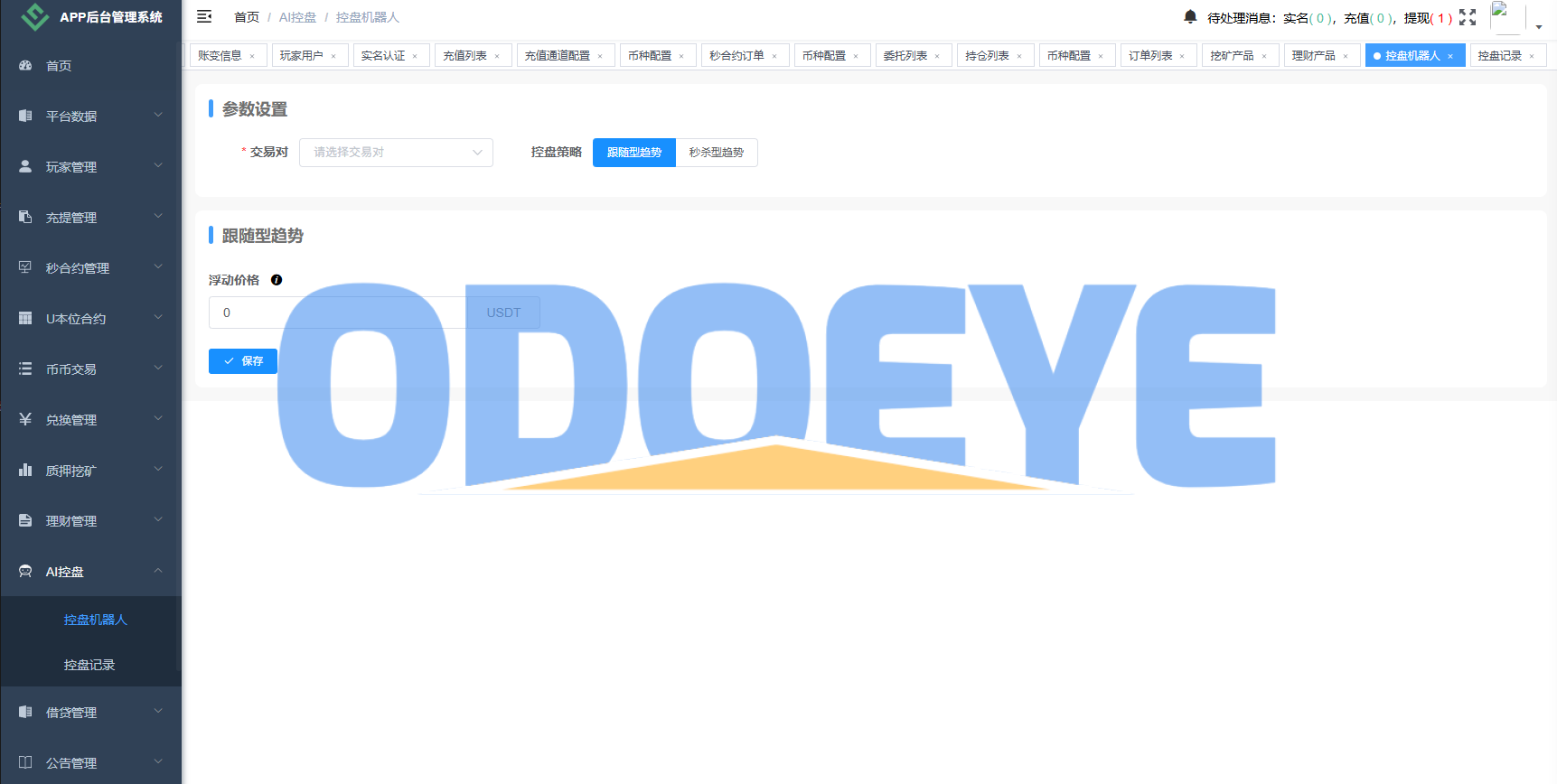Expand the 理财管理 menu chevron
The height and width of the screenshot is (784, 1557).
click(x=158, y=519)
